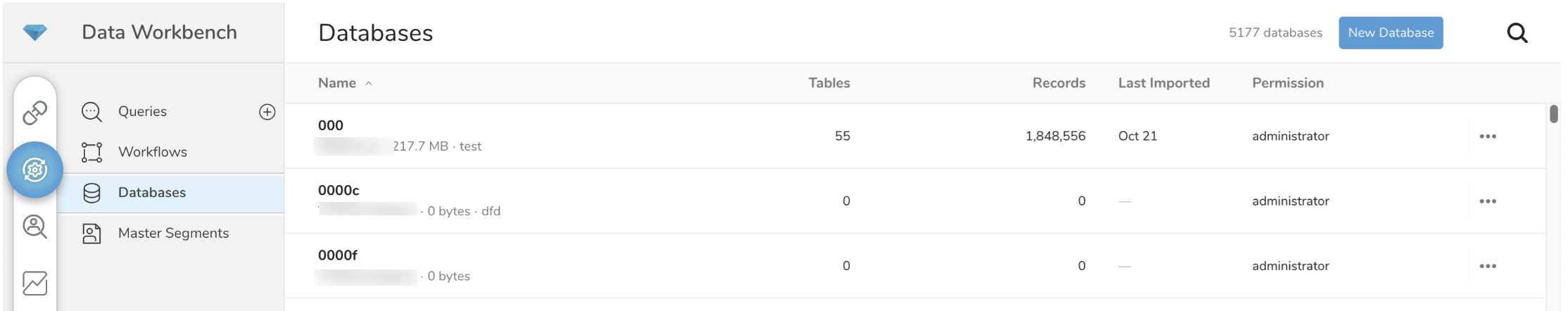Click the Databases cylinder icon

[x=91, y=193]
